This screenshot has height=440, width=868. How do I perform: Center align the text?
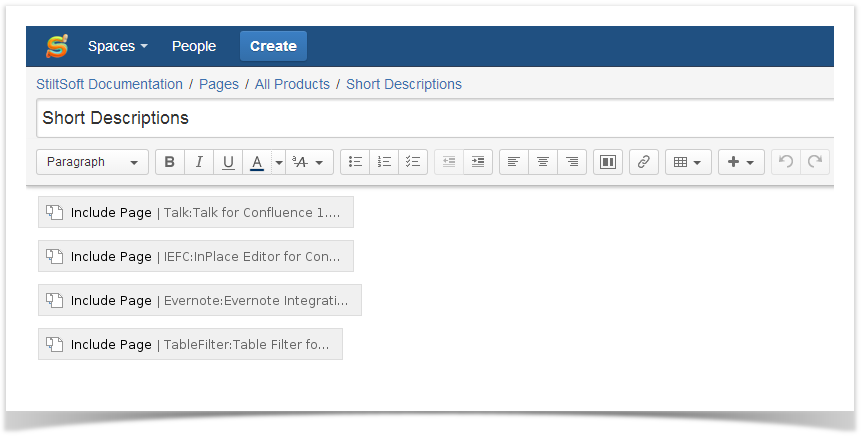point(543,162)
